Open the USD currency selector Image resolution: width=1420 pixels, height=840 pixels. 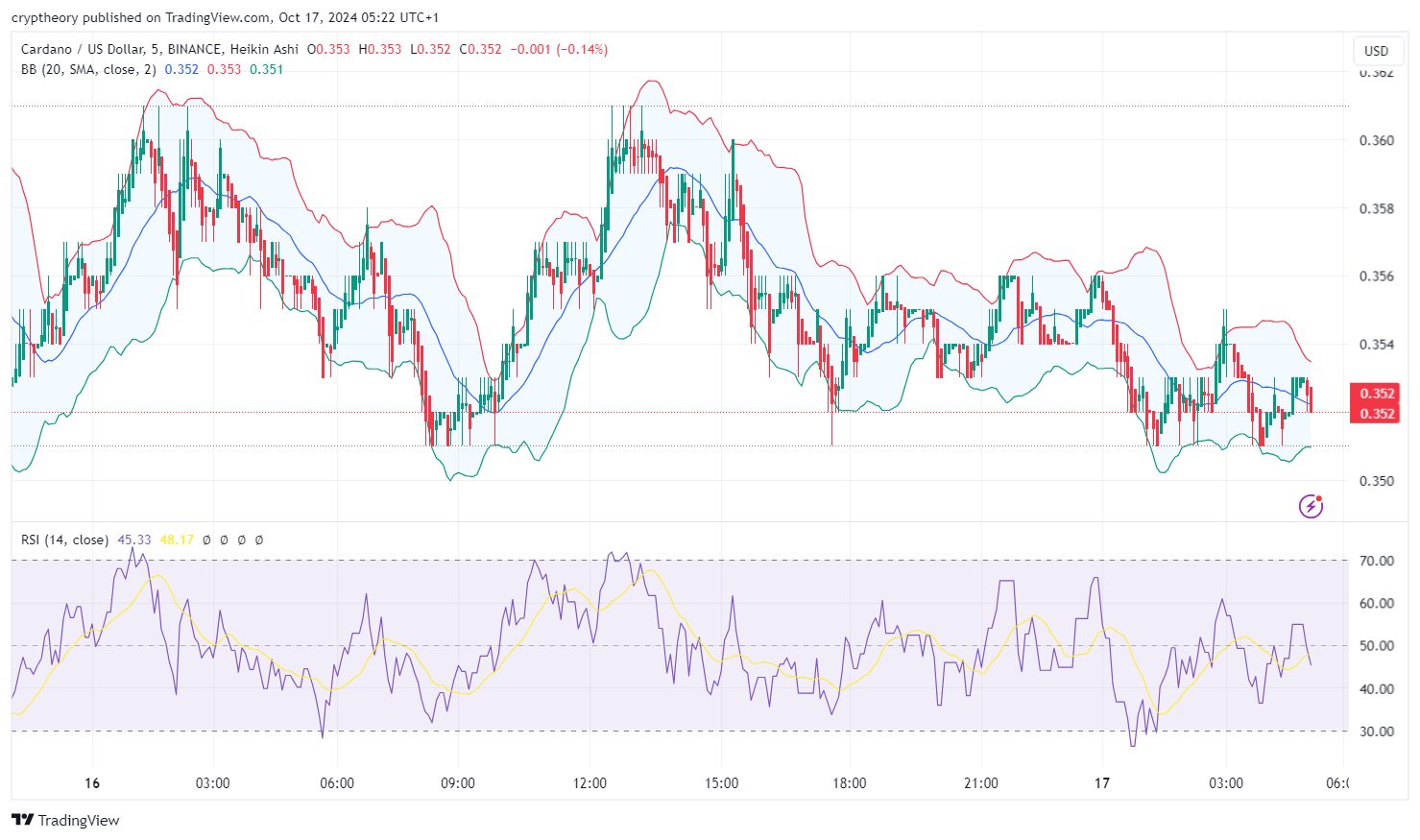click(x=1376, y=51)
